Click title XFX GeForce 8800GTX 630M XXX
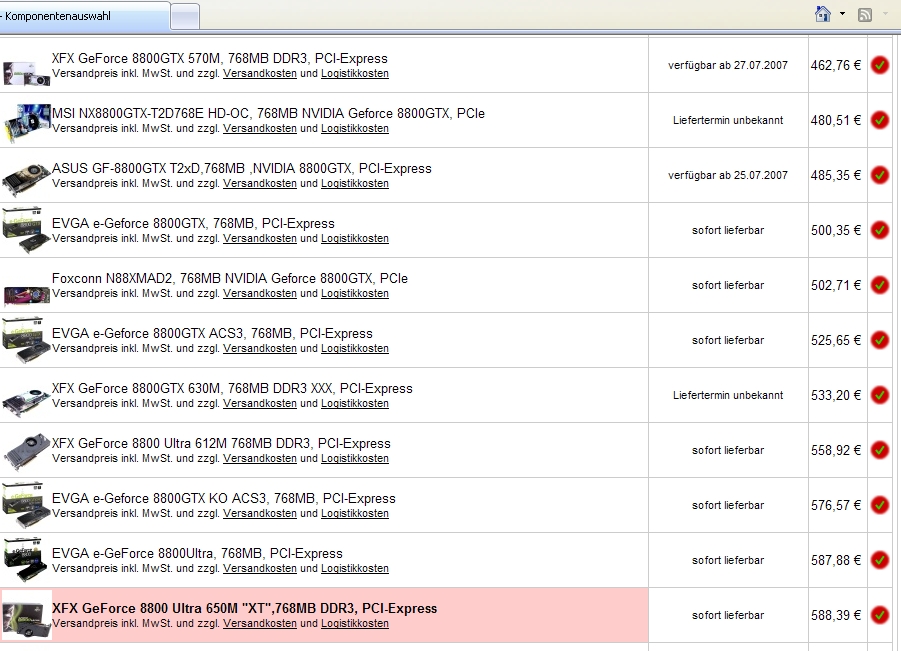 click(232, 389)
